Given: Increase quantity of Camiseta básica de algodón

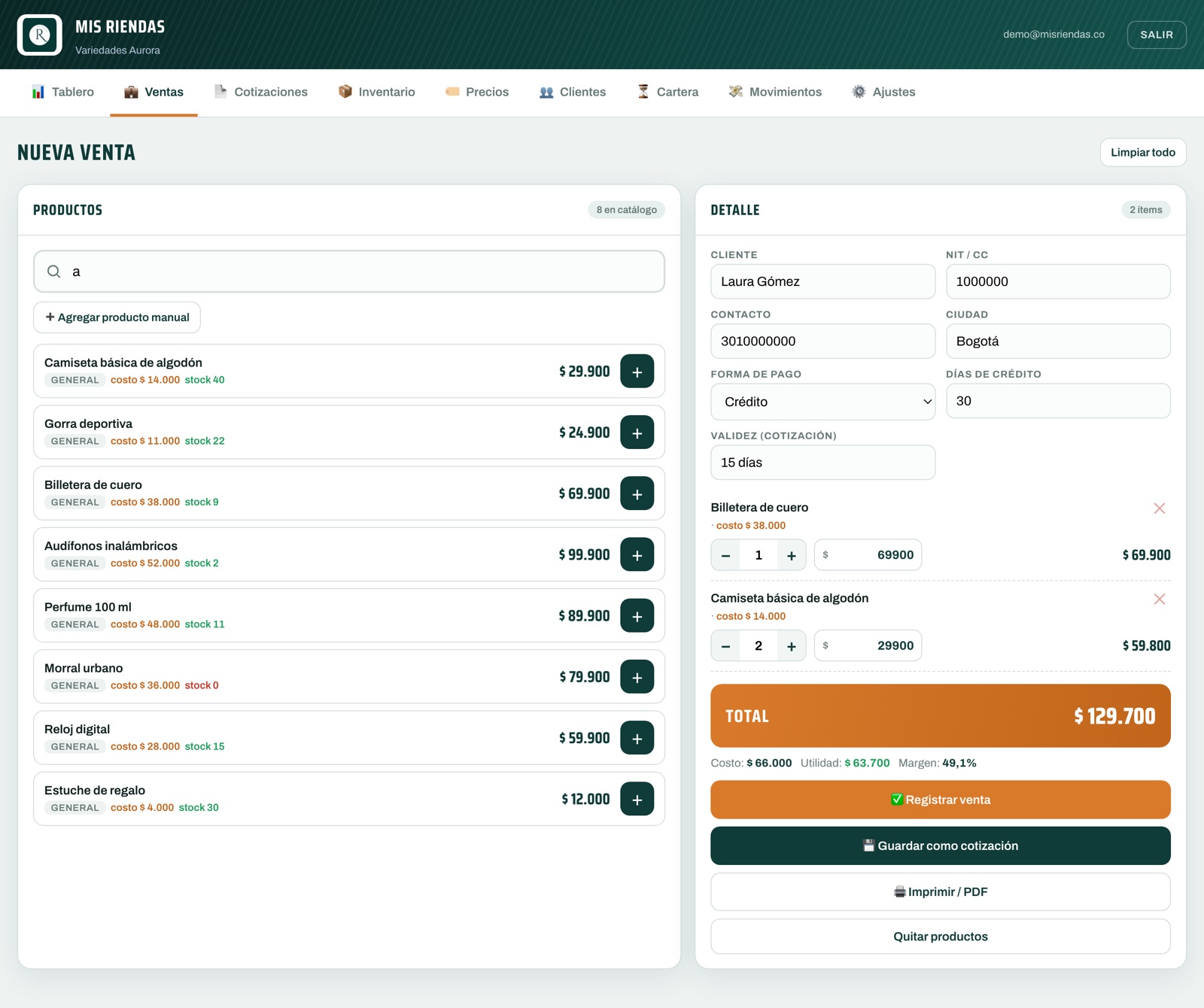Looking at the screenshot, I should pyautogui.click(x=792, y=645).
